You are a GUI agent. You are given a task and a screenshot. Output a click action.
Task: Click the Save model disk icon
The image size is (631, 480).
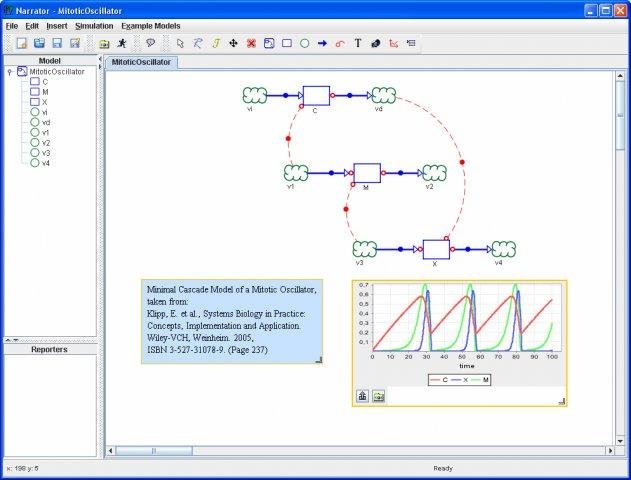(57, 43)
